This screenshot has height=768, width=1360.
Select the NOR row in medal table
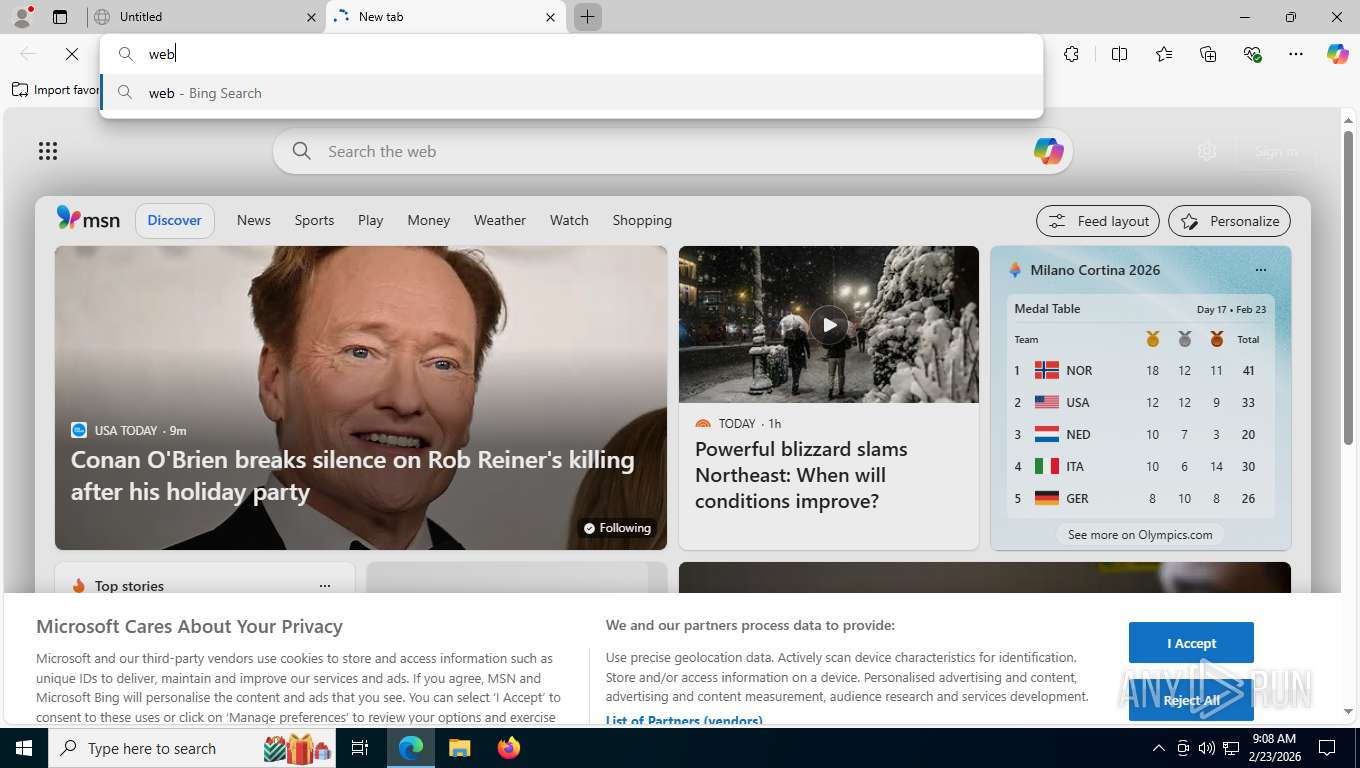1140,370
